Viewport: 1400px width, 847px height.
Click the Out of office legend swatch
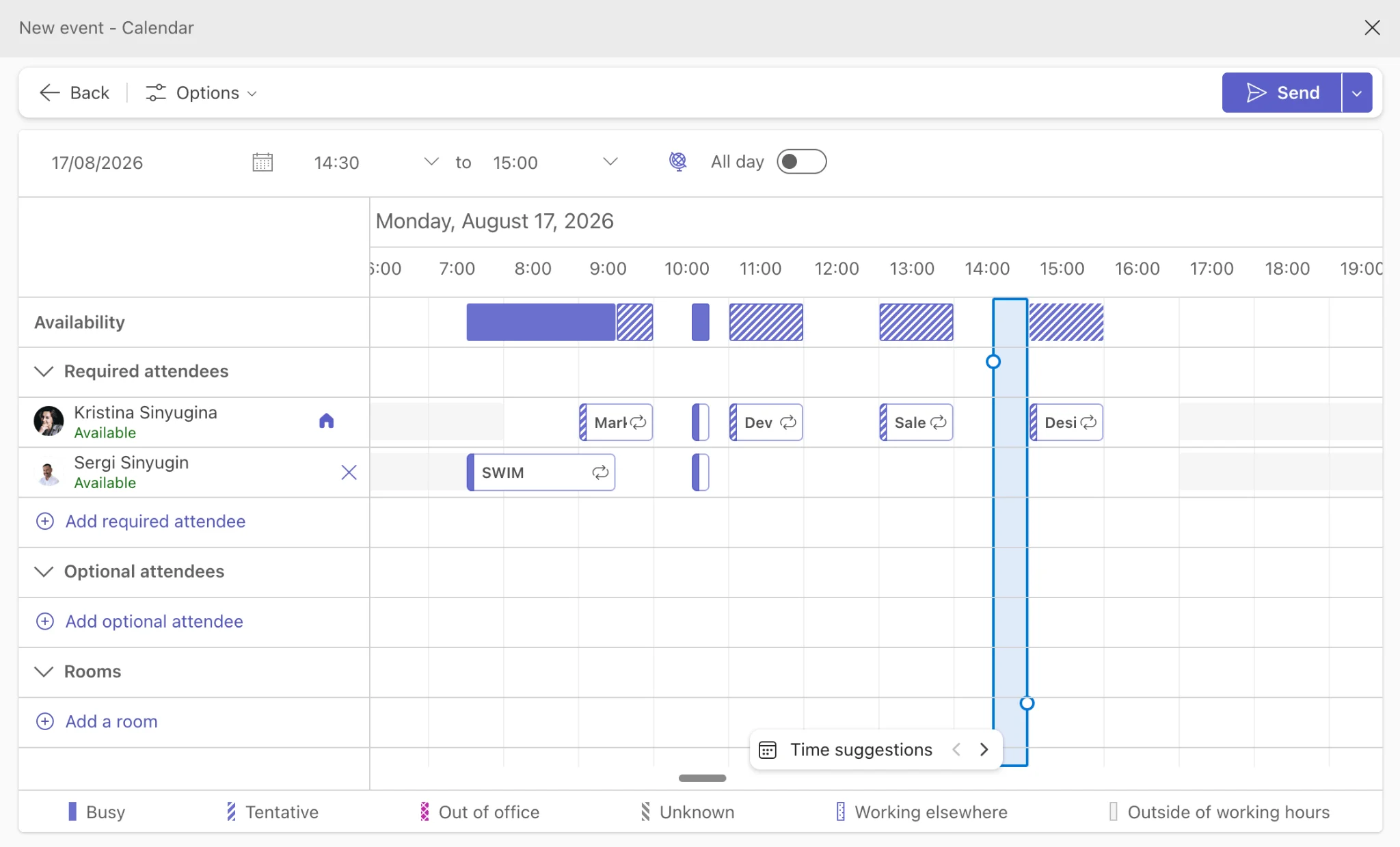[425, 811]
